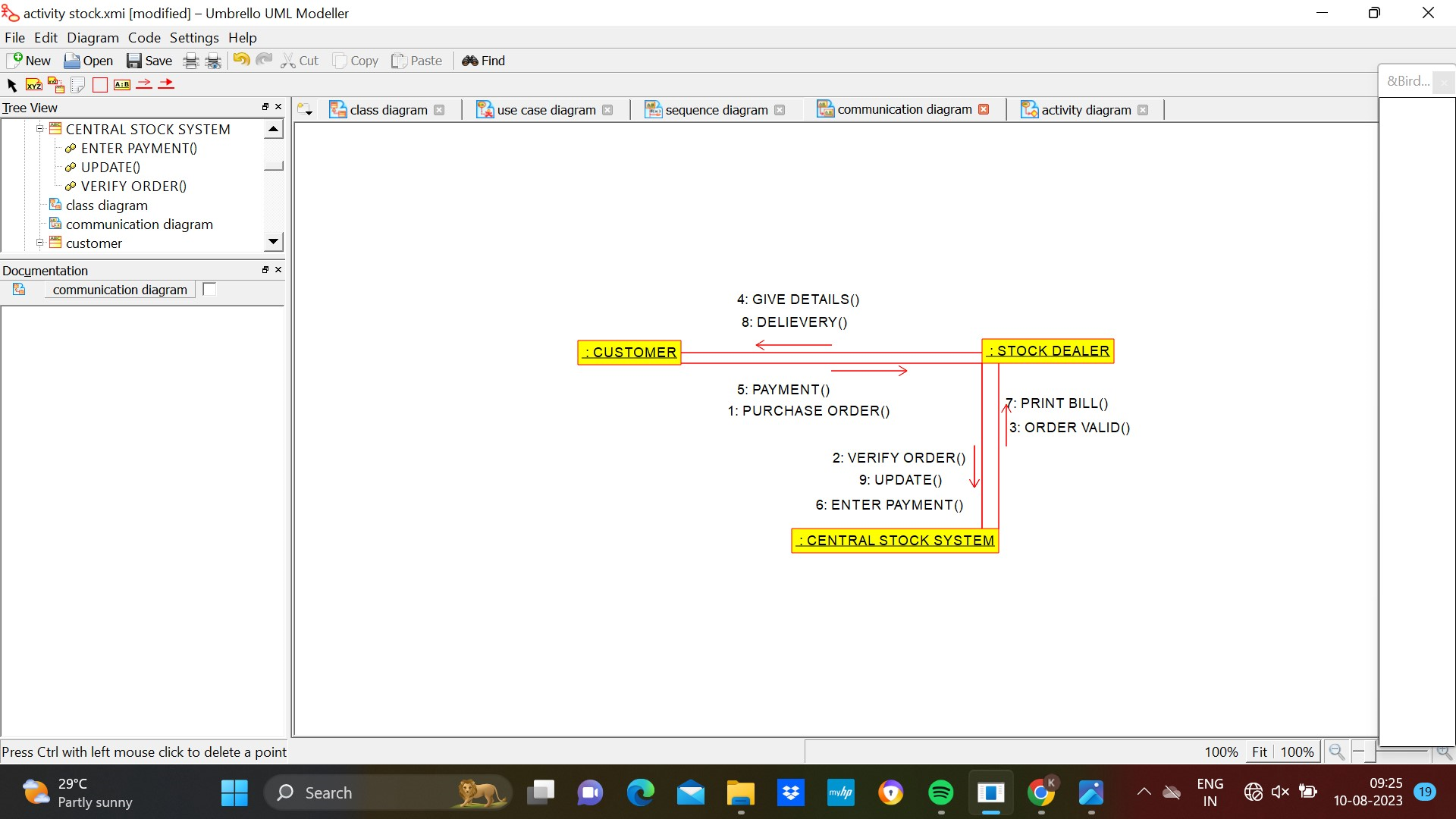The height and width of the screenshot is (819, 1456).
Task: Collapse the CENTRAL STOCK SYSTEM tree node
Action: point(39,129)
